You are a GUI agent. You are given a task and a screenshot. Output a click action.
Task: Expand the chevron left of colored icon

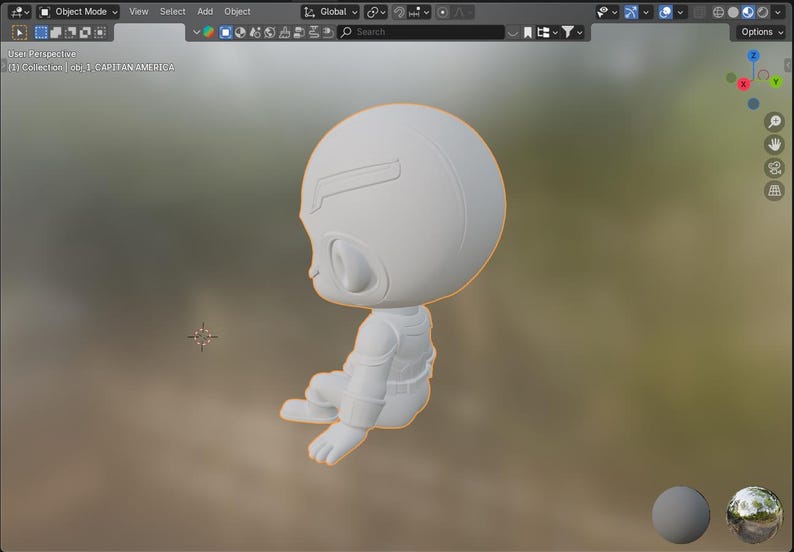(196, 32)
